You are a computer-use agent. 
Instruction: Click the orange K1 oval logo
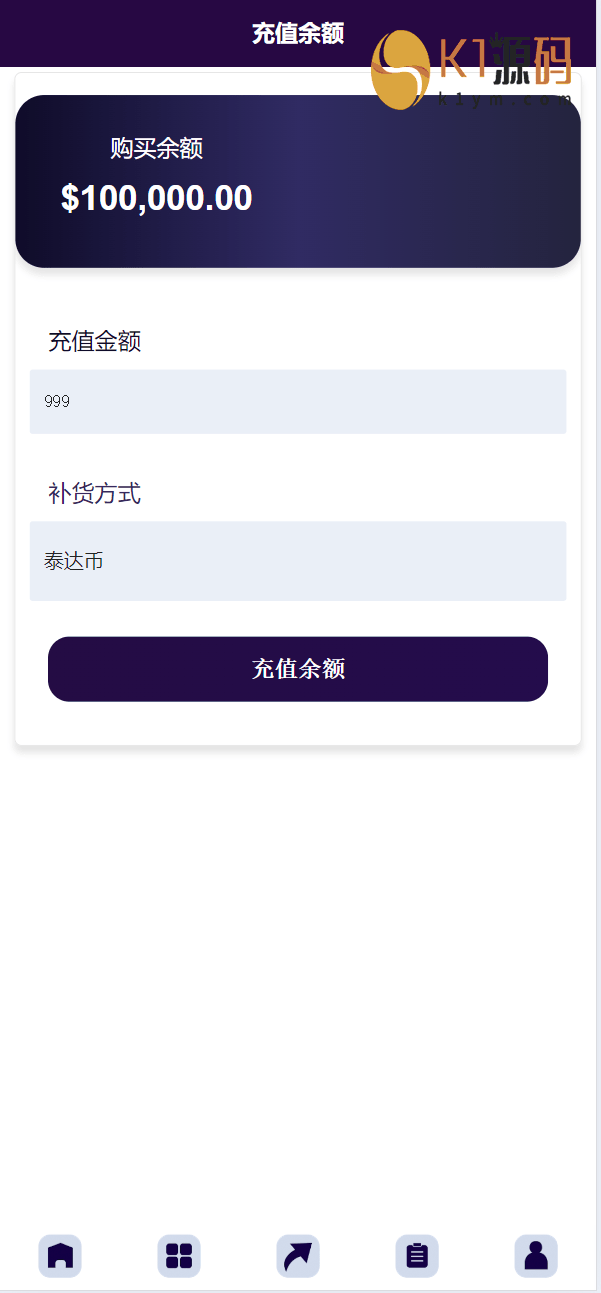pyautogui.click(x=400, y=69)
